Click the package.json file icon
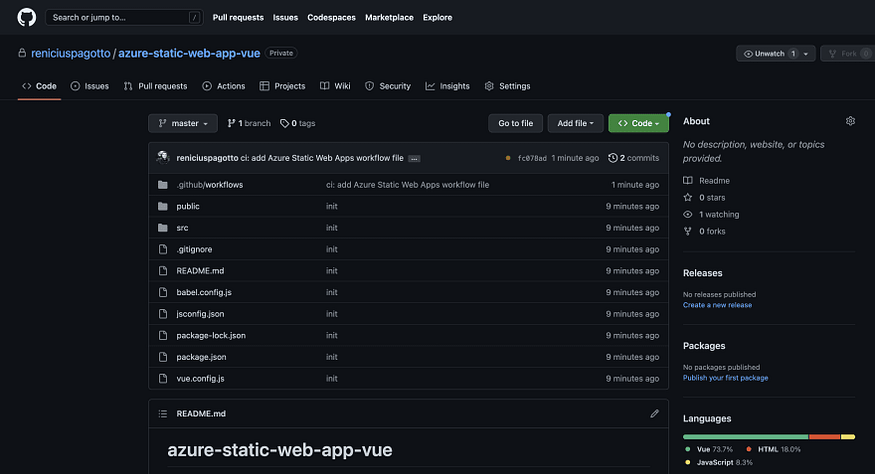 (162, 357)
